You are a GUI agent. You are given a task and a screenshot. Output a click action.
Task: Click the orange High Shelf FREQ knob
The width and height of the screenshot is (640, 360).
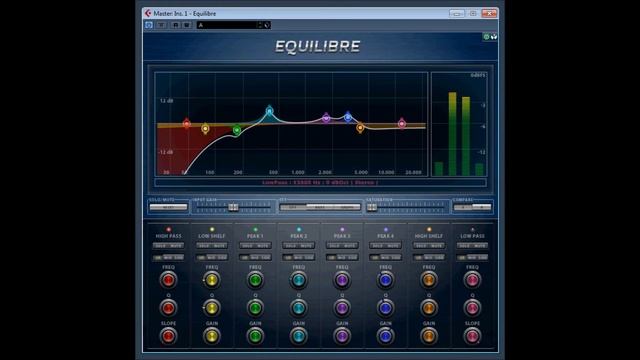(x=429, y=280)
